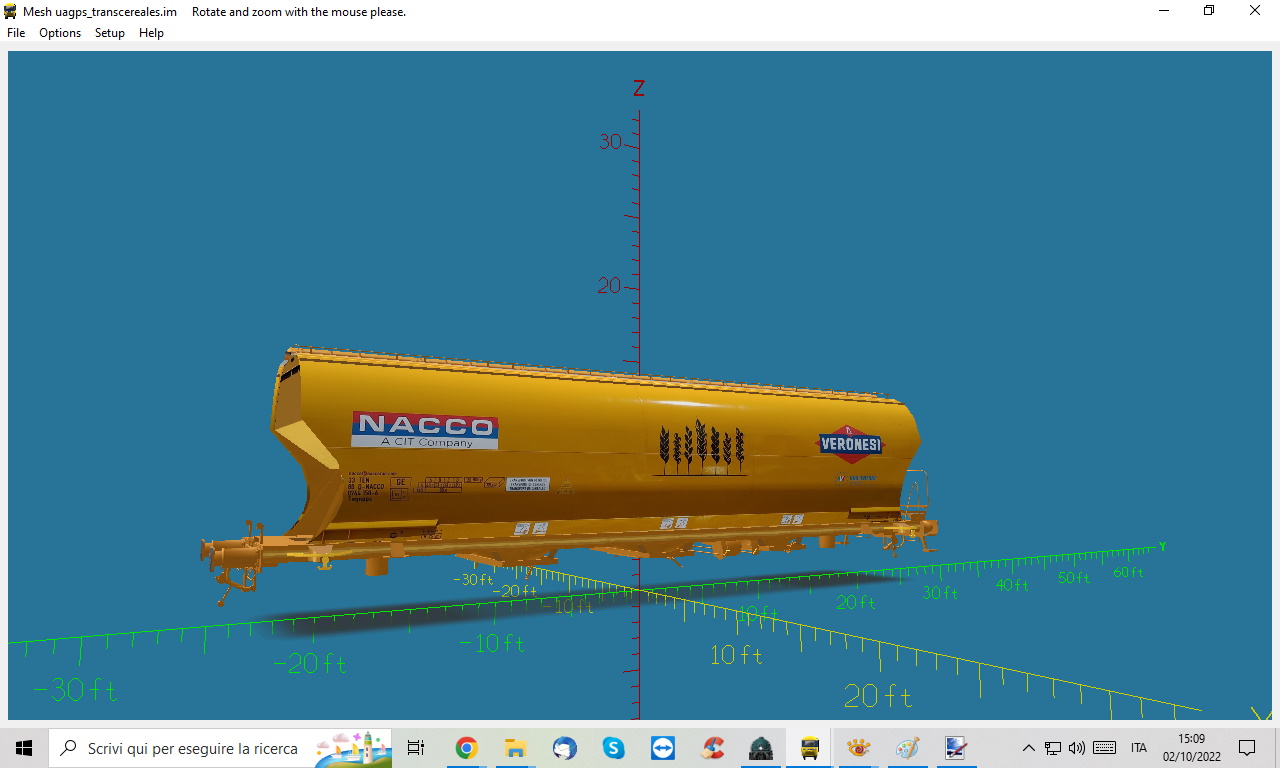Open the screen capture app in taskbar
The image size is (1280, 768).
click(956, 748)
